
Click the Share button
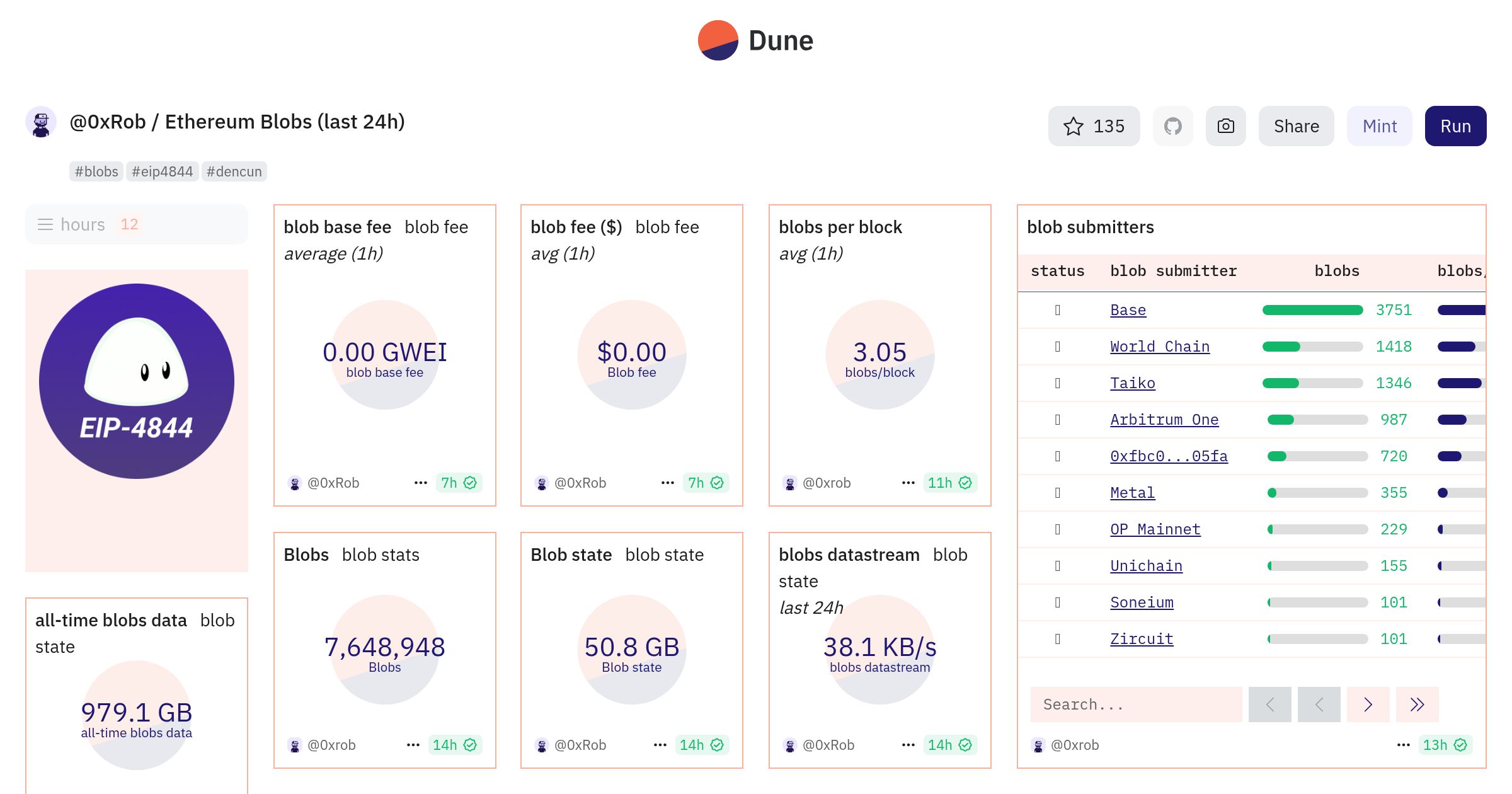coord(1296,126)
